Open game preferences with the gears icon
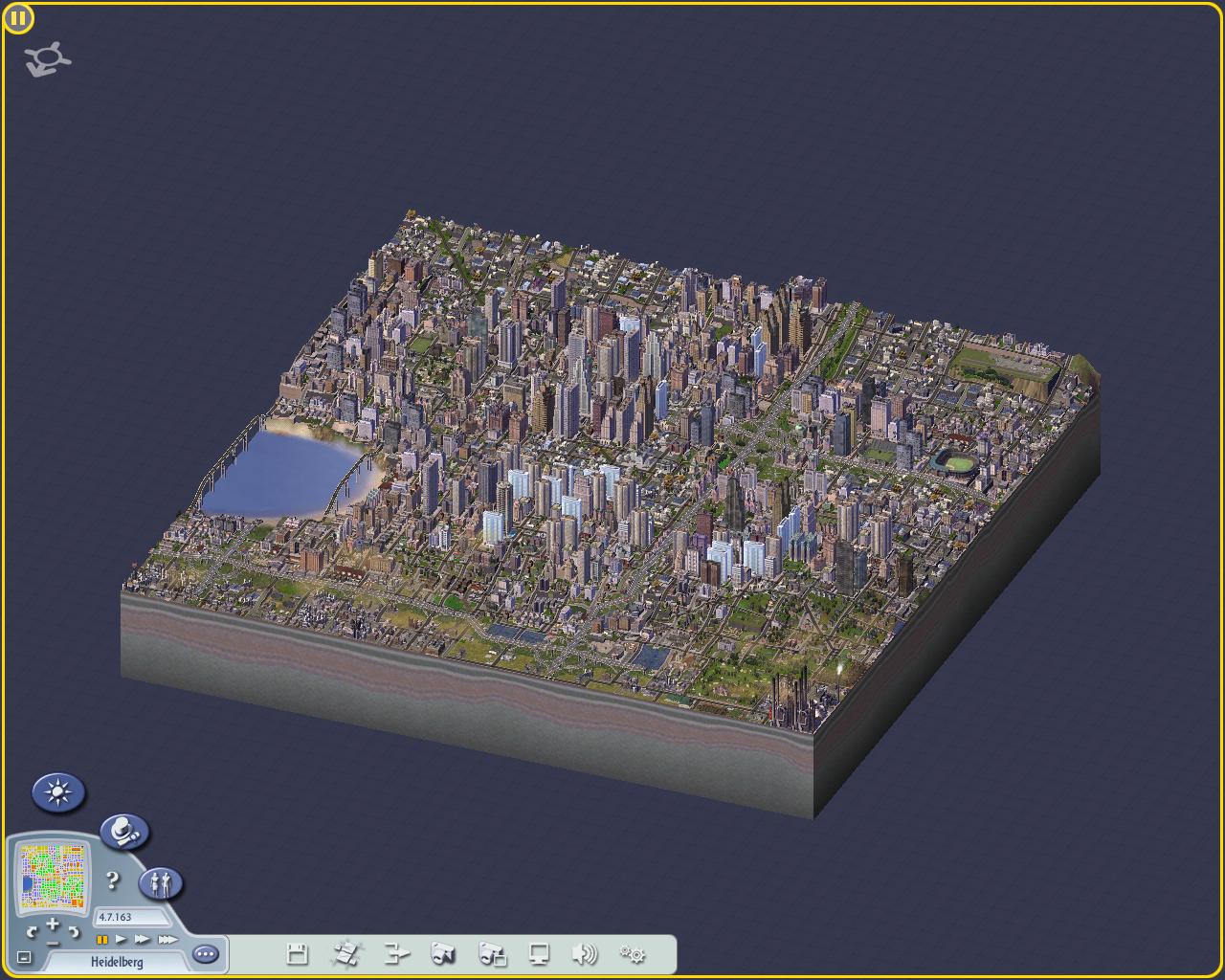1225x980 pixels. 632,953
